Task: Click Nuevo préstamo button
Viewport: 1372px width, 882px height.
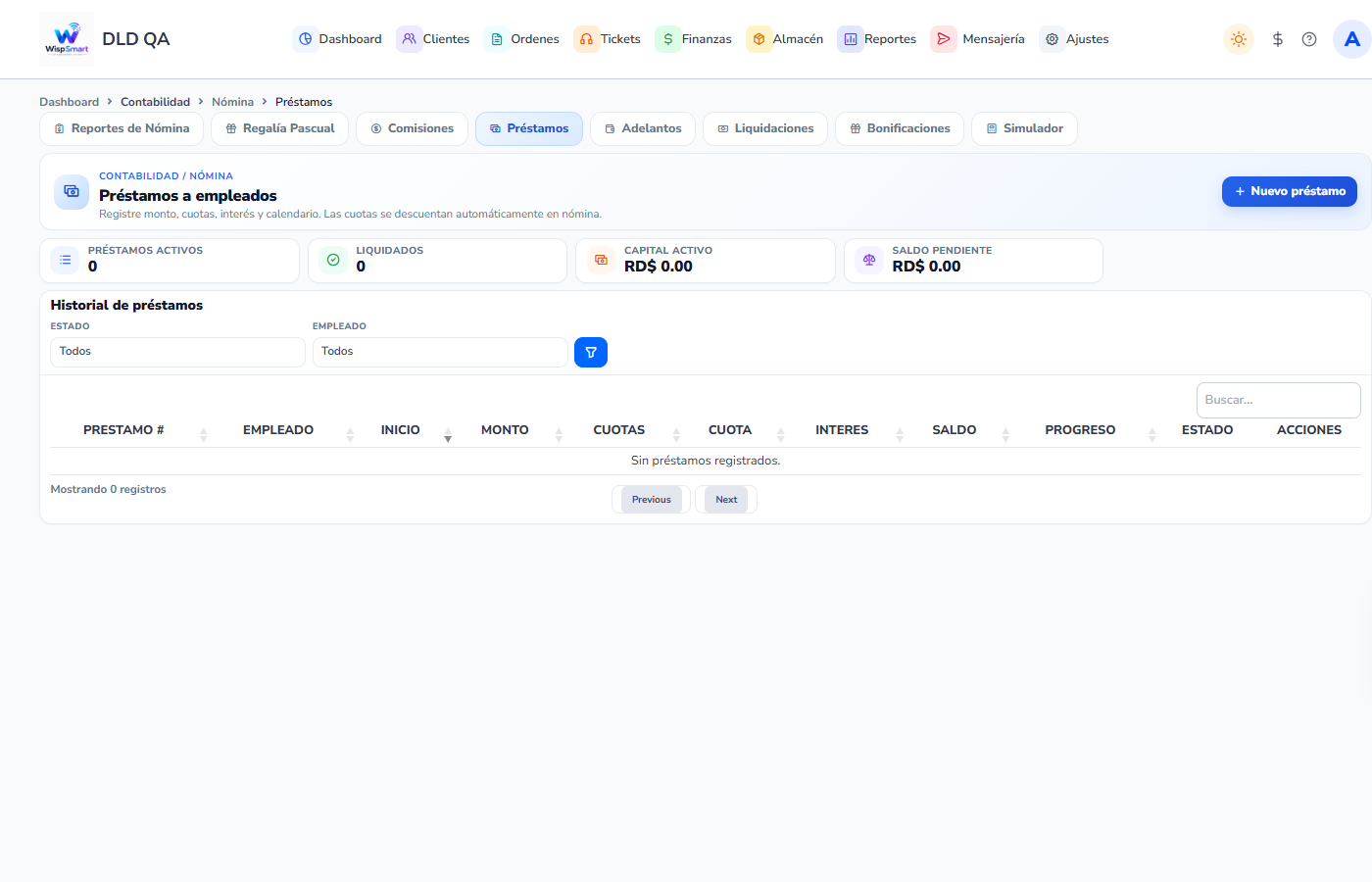Action: (x=1290, y=191)
